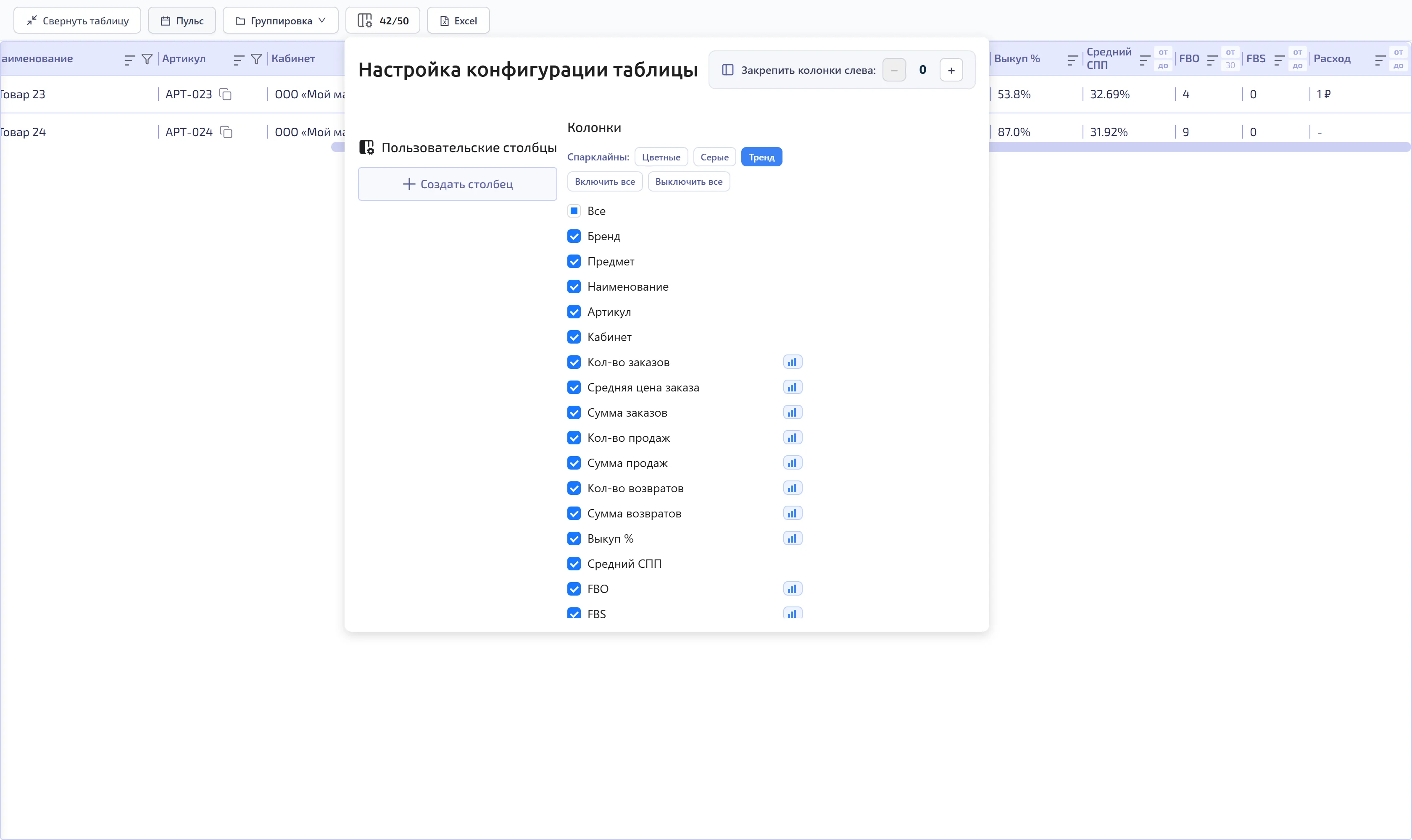Toggle the Все checkbox
This screenshot has height=840, width=1412.
tap(574, 211)
